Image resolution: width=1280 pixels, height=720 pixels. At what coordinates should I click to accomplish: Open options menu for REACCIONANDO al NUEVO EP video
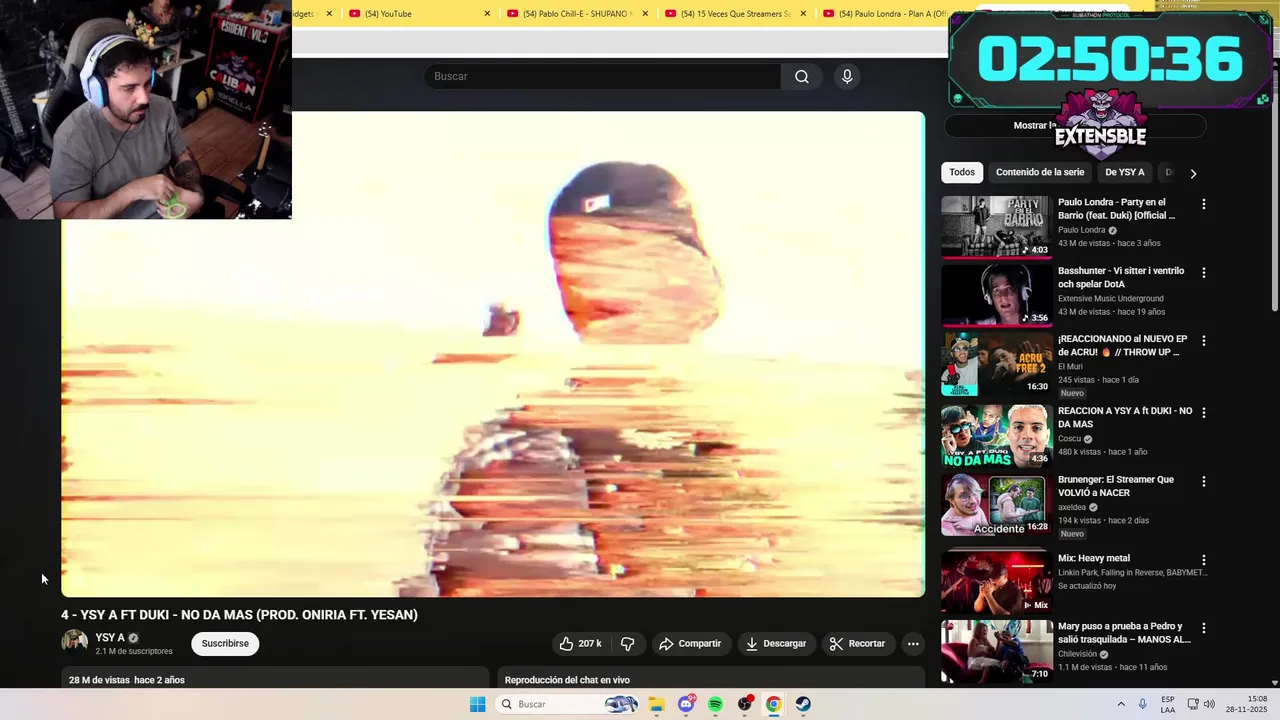(1204, 341)
